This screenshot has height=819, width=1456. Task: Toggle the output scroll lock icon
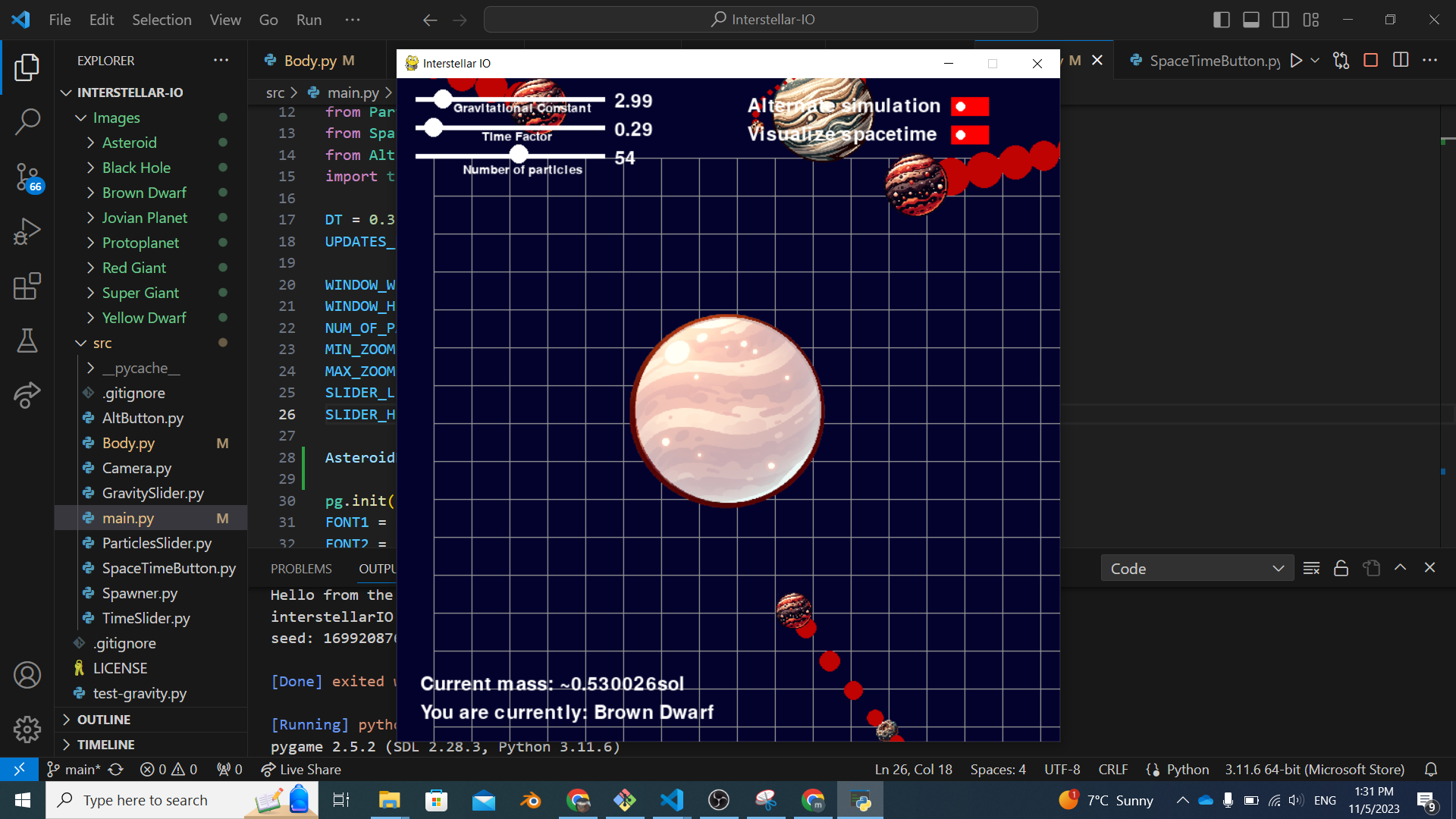pos(1341,568)
